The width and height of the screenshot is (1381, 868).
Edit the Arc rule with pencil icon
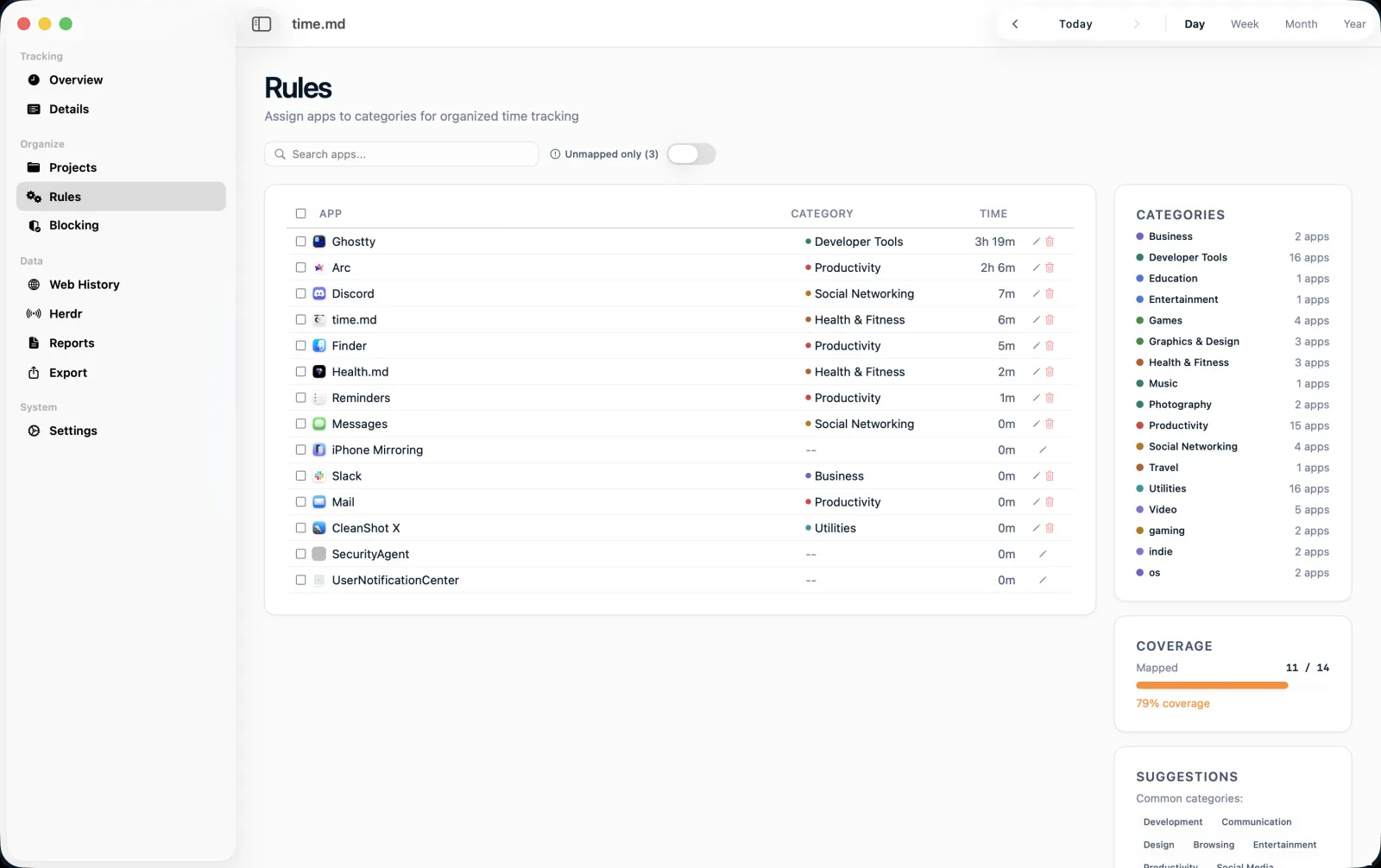(x=1037, y=267)
